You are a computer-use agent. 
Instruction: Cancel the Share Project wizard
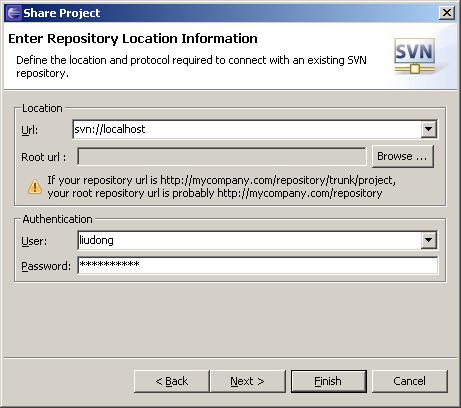click(410, 381)
